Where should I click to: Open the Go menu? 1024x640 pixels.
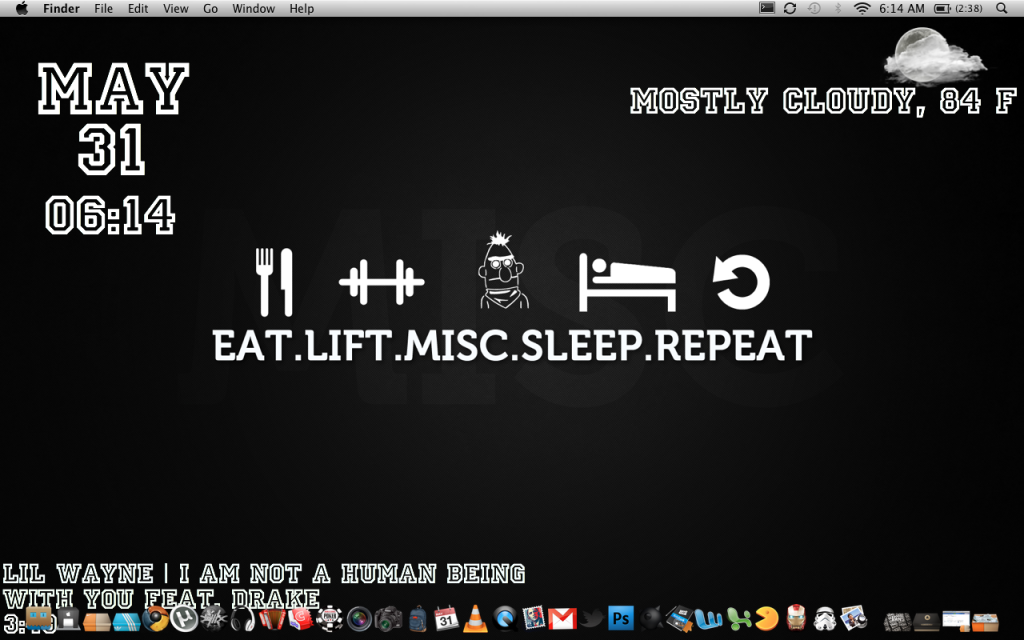coord(210,8)
